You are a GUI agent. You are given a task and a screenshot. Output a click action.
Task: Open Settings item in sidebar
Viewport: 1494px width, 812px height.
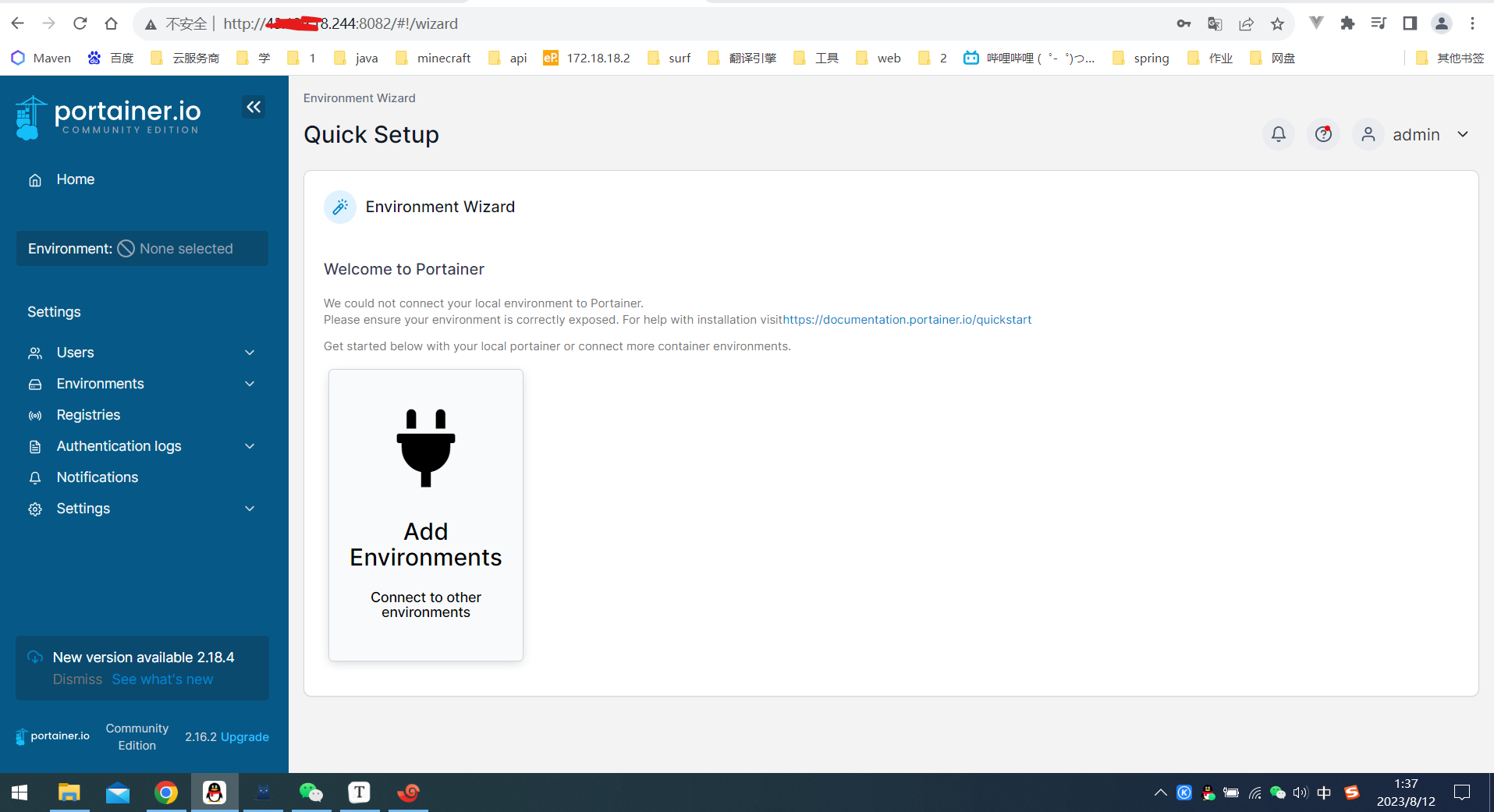point(83,509)
